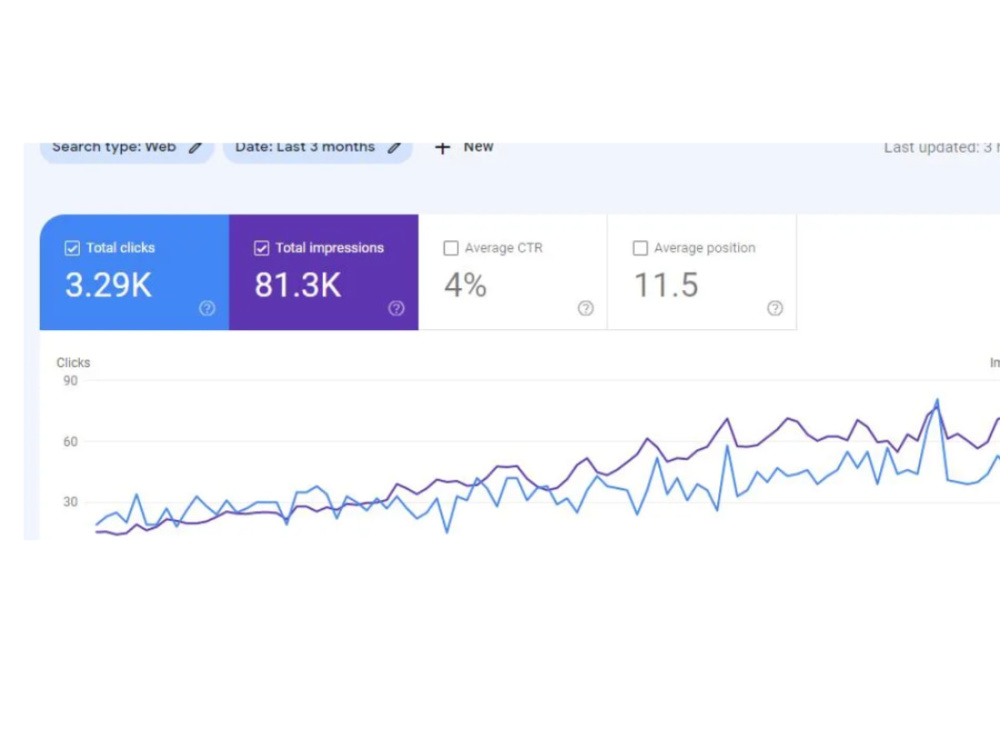Click the 60 axis label
Image resolution: width=1000 pixels, height=750 pixels.
[70, 441]
